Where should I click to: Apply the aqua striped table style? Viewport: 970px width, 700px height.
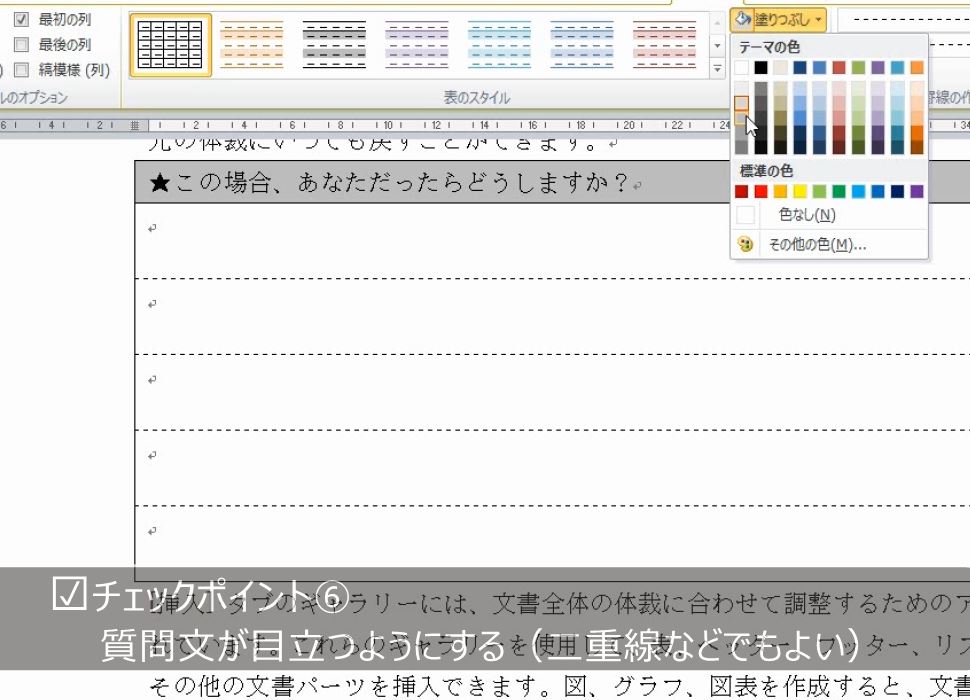tap(499, 45)
